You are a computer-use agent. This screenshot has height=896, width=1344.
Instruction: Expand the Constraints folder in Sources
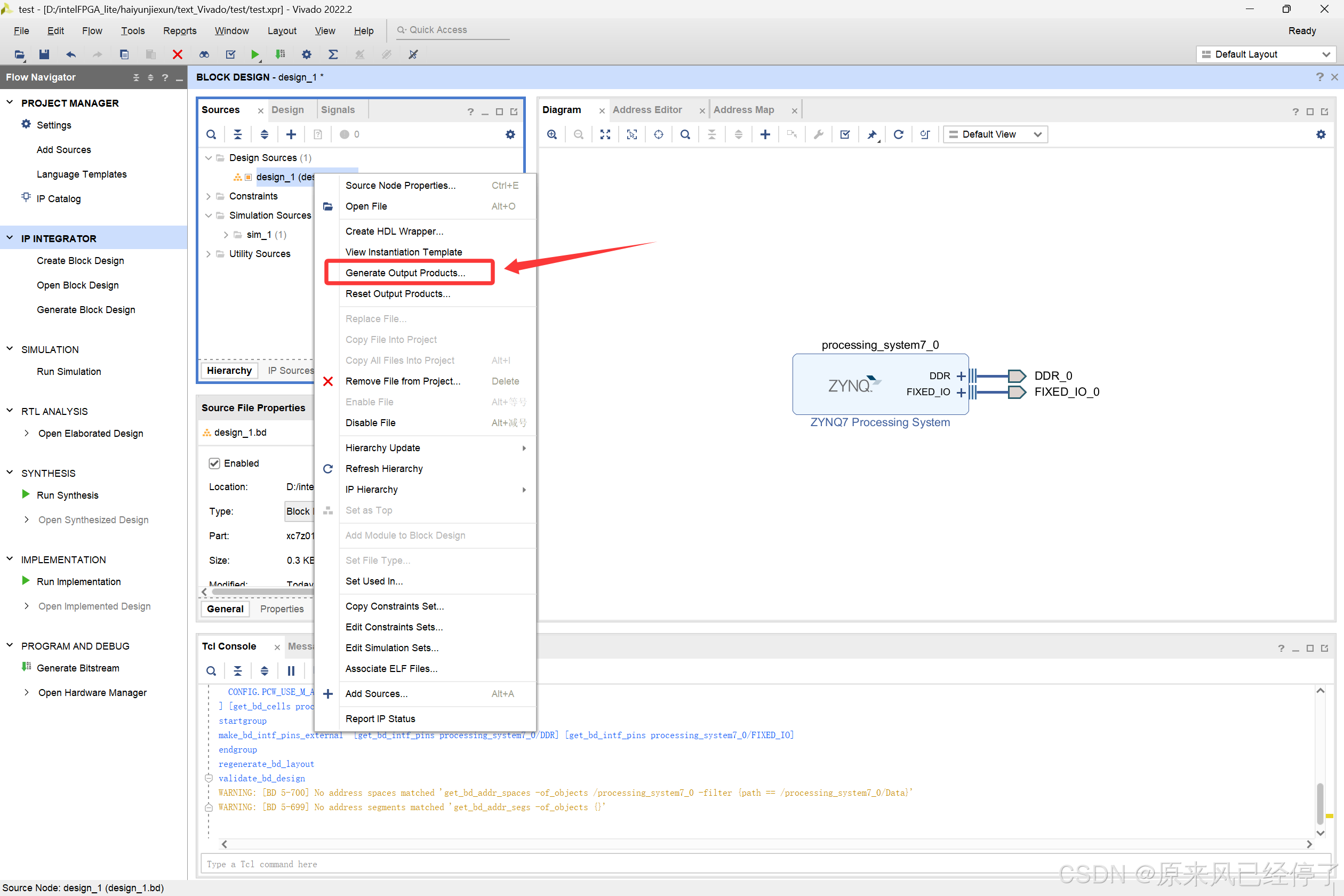[x=208, y=196]
